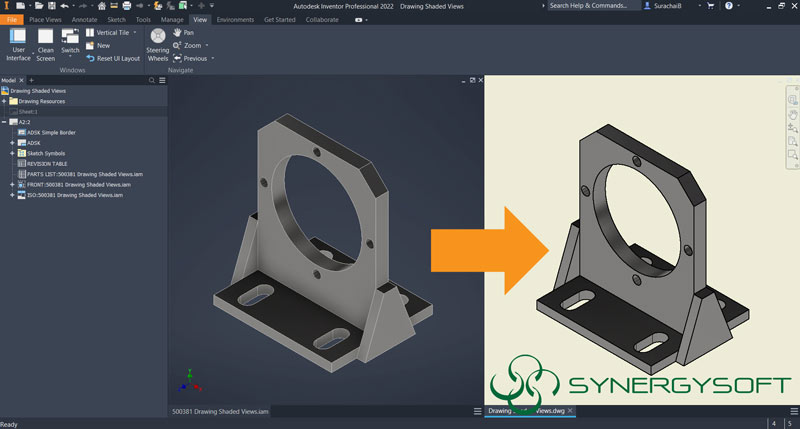Expand the Sketch Symbols node

(12, 153)
